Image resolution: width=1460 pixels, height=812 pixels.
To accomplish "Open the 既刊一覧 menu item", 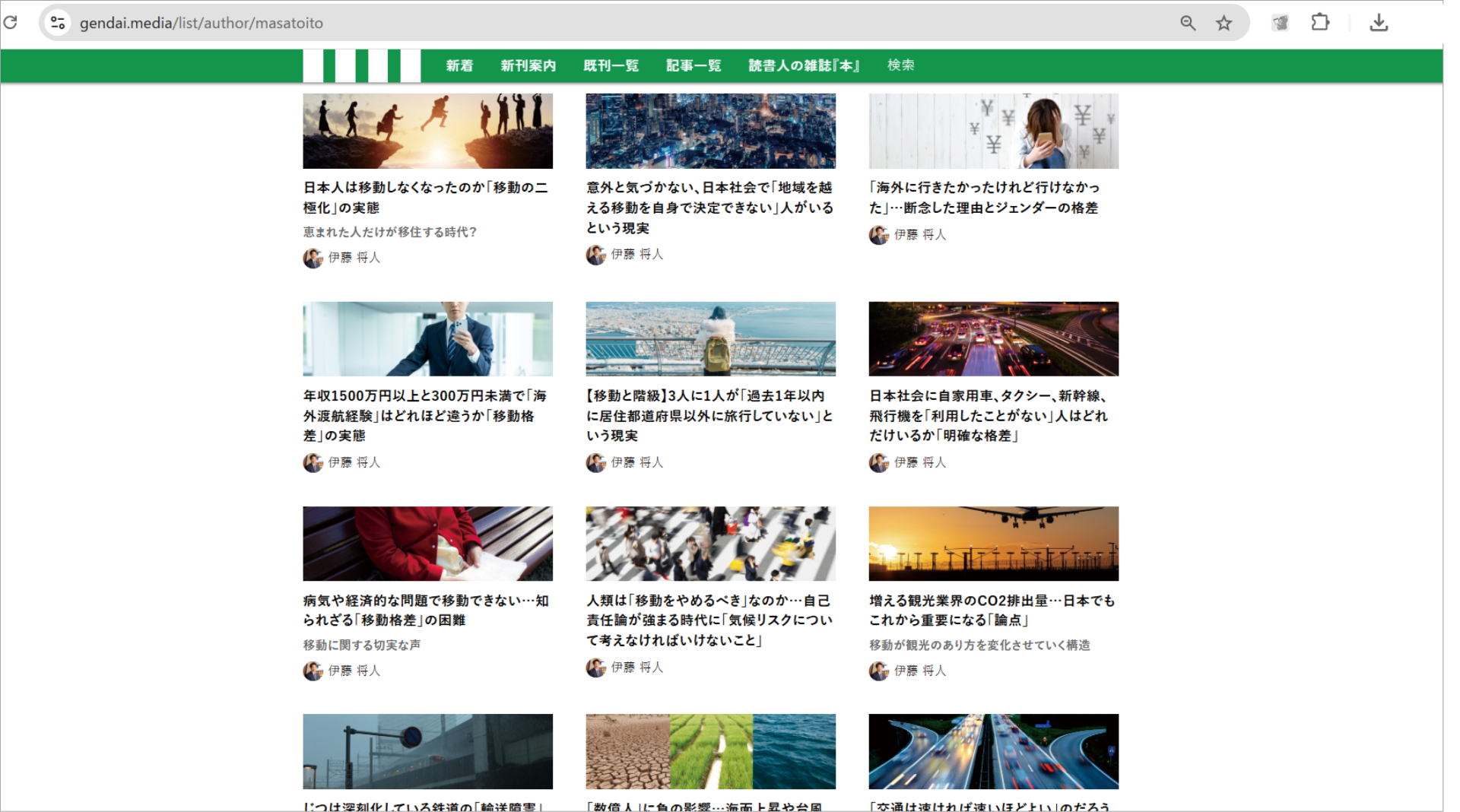I will (611, 65).
